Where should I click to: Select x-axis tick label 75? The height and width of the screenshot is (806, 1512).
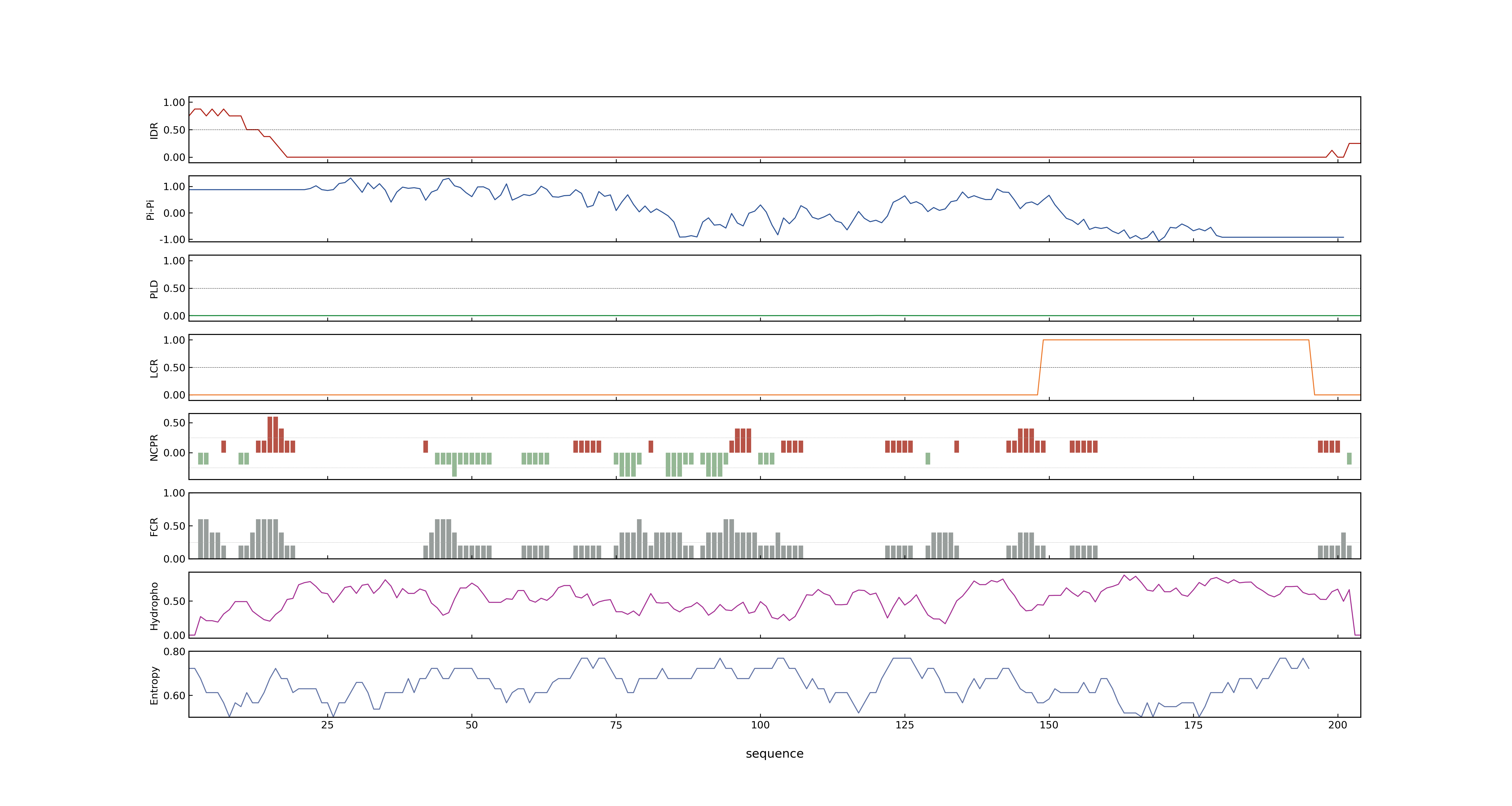point(616,725)
